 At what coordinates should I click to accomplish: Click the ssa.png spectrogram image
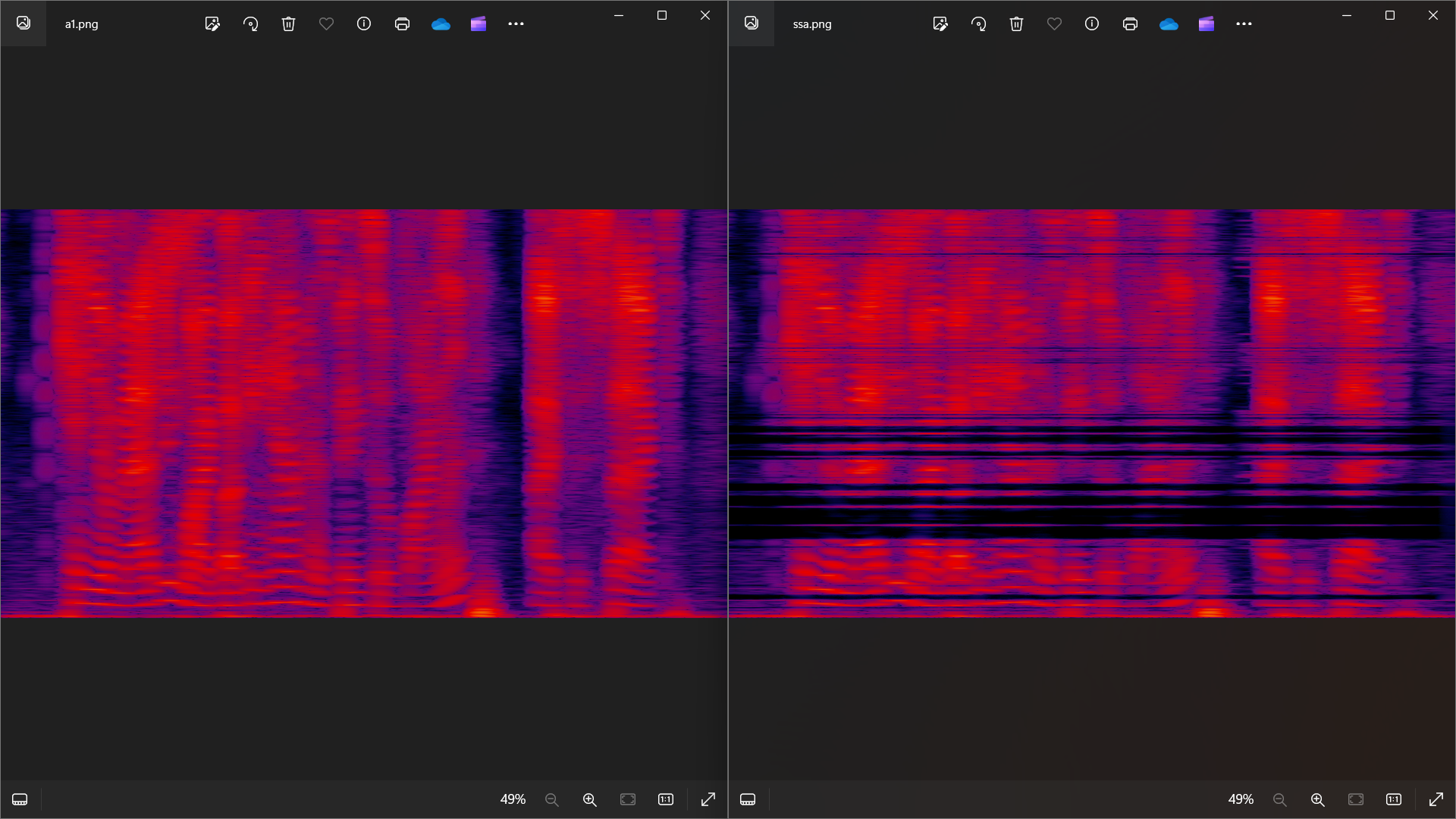click(1092, 413)
